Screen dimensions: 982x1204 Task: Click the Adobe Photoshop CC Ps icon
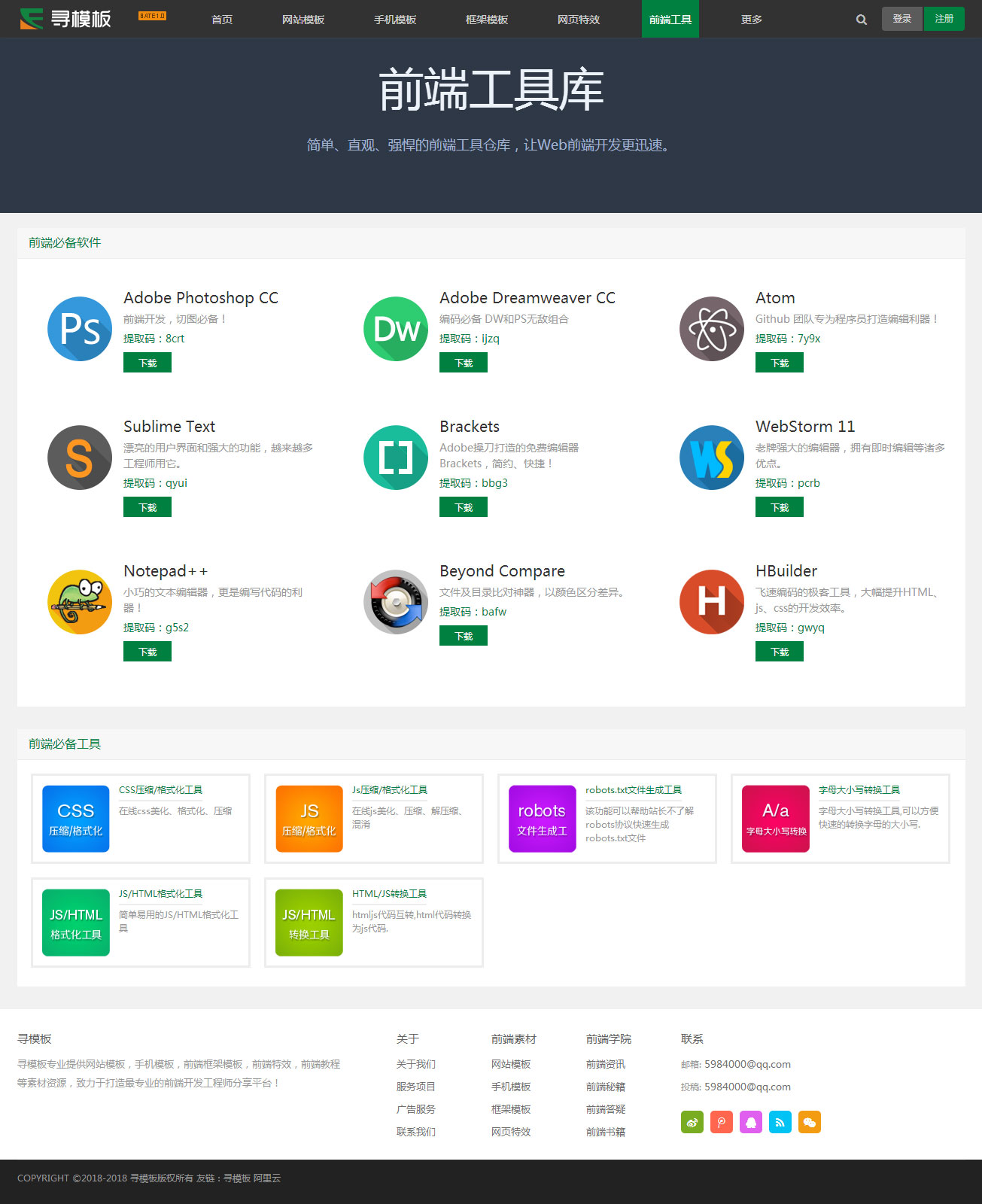click(80, 329)
